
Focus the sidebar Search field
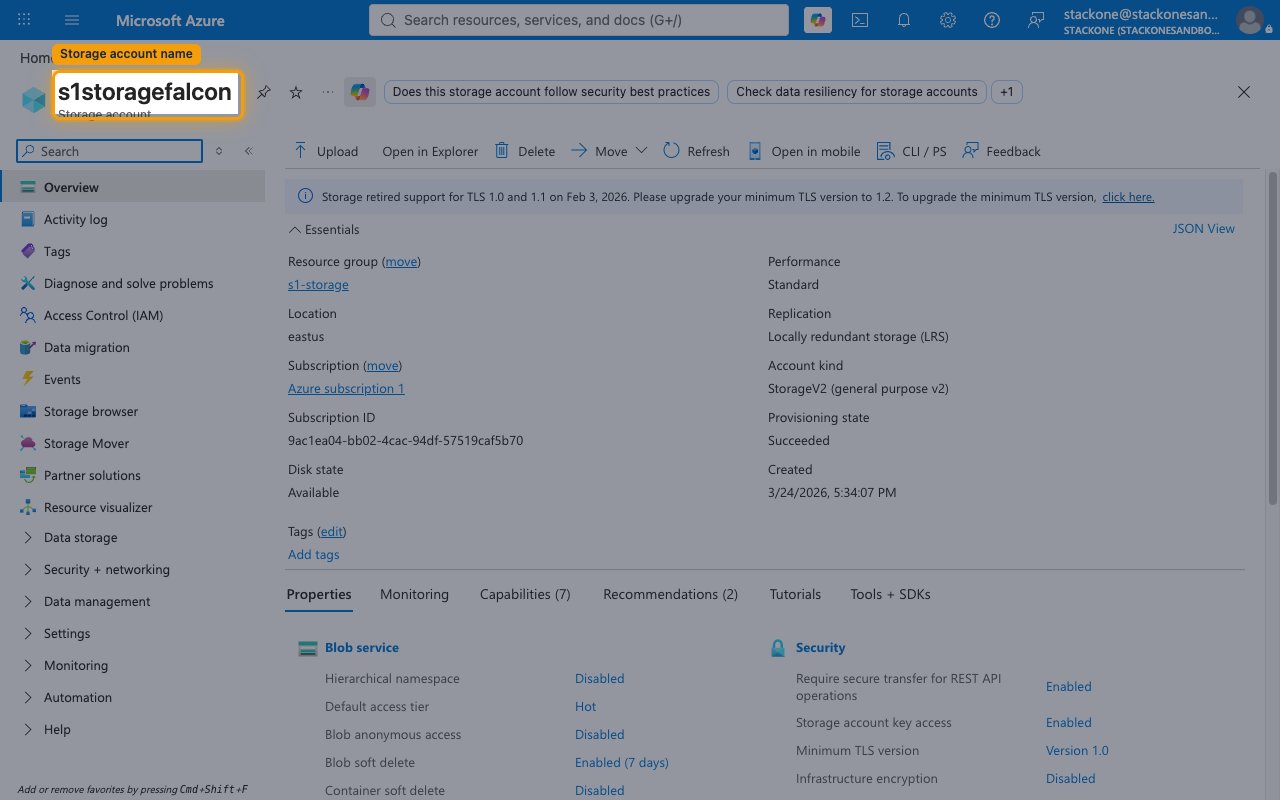point(110,151)
